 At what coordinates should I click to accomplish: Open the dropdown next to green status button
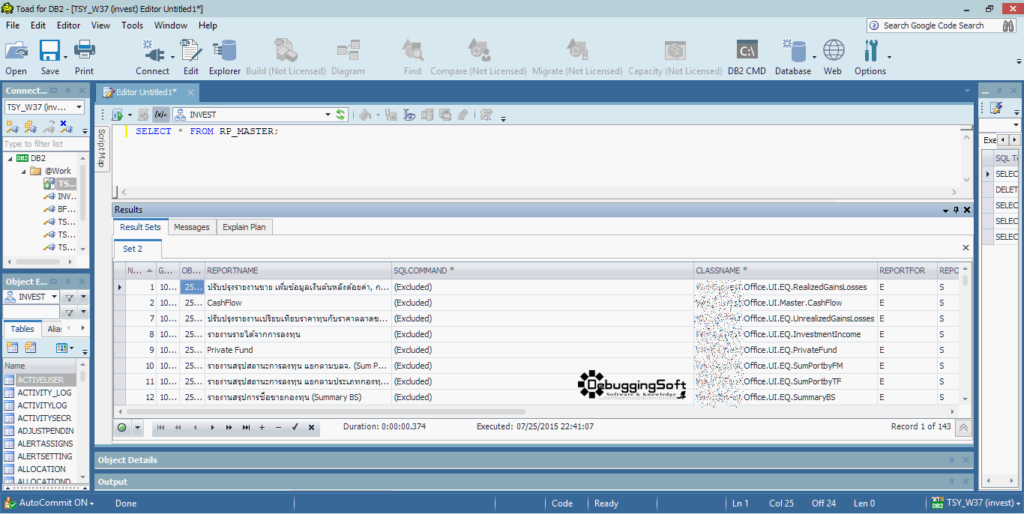(x=137, y=428)
